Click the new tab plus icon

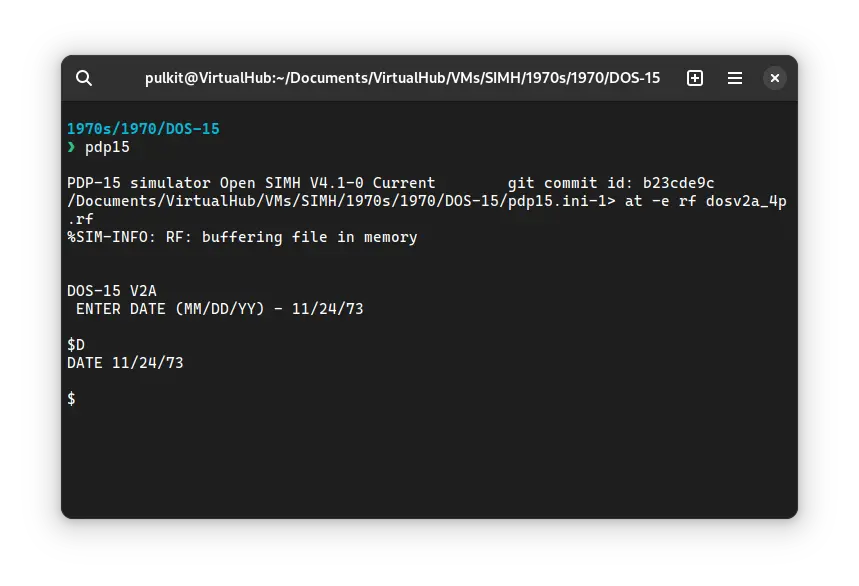click(x=695, y=78)
